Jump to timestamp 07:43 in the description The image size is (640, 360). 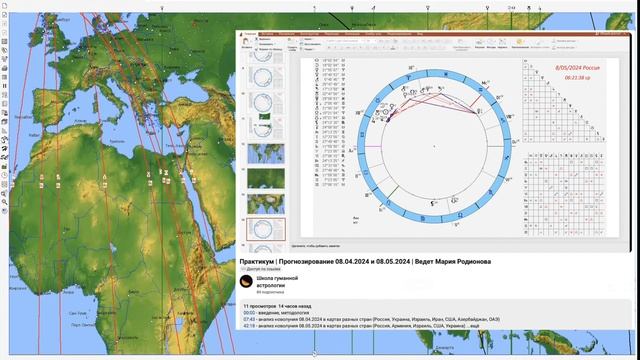[x=249, y=319]
